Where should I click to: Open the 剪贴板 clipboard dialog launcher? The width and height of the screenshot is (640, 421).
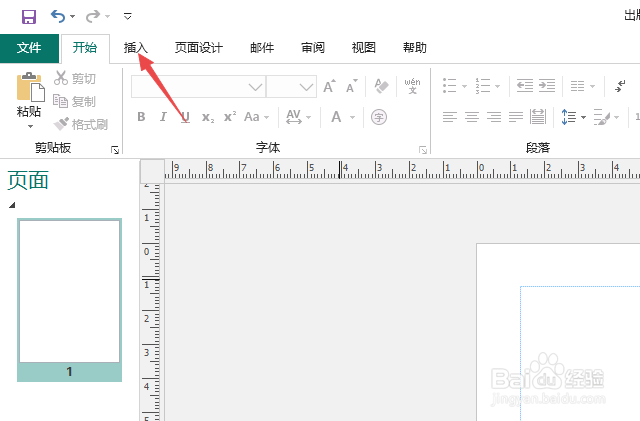[115, 151]
